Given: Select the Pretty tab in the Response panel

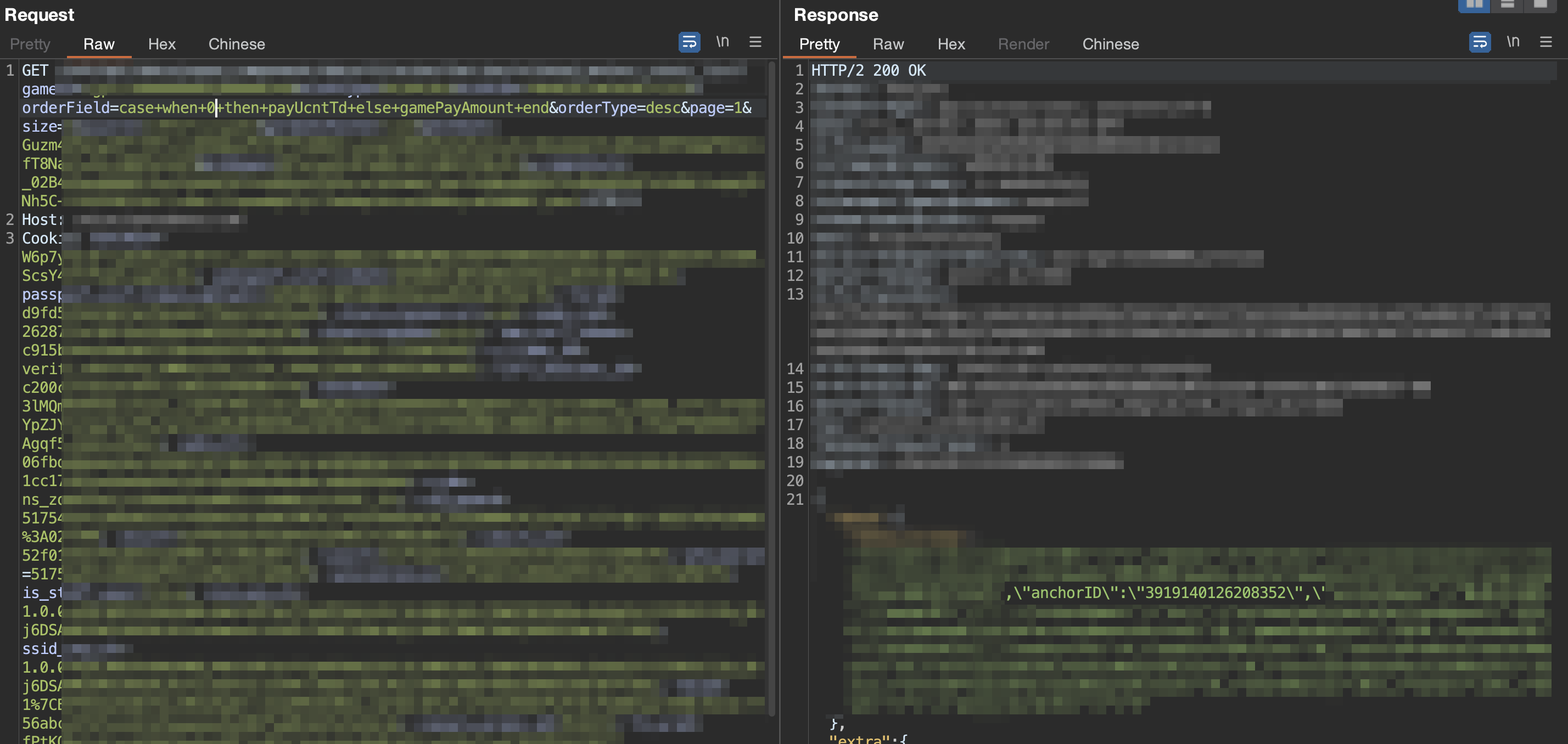Looking at the screenshot, I should tap(819, 44).
